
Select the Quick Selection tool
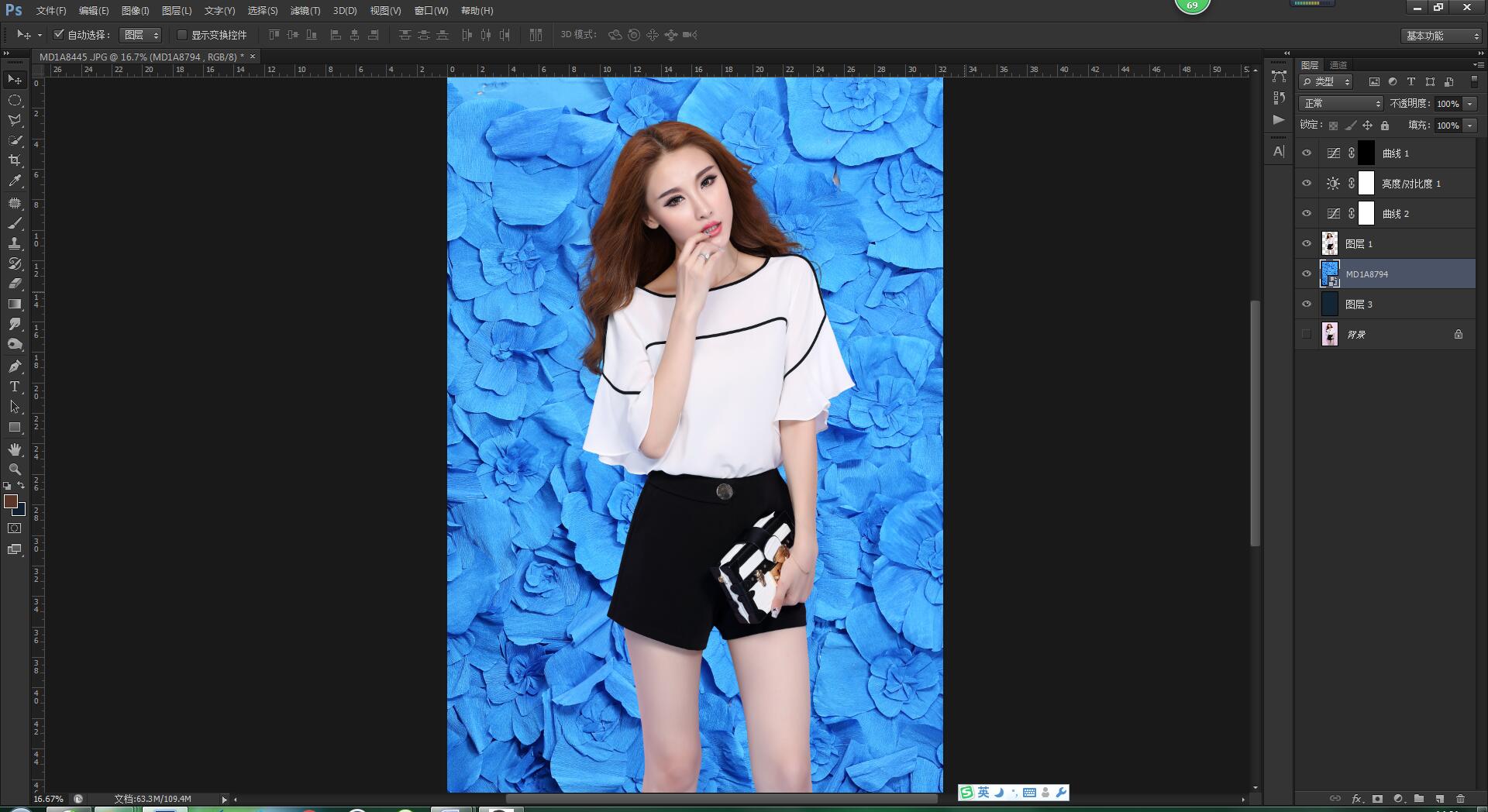(x=15, y=140)
